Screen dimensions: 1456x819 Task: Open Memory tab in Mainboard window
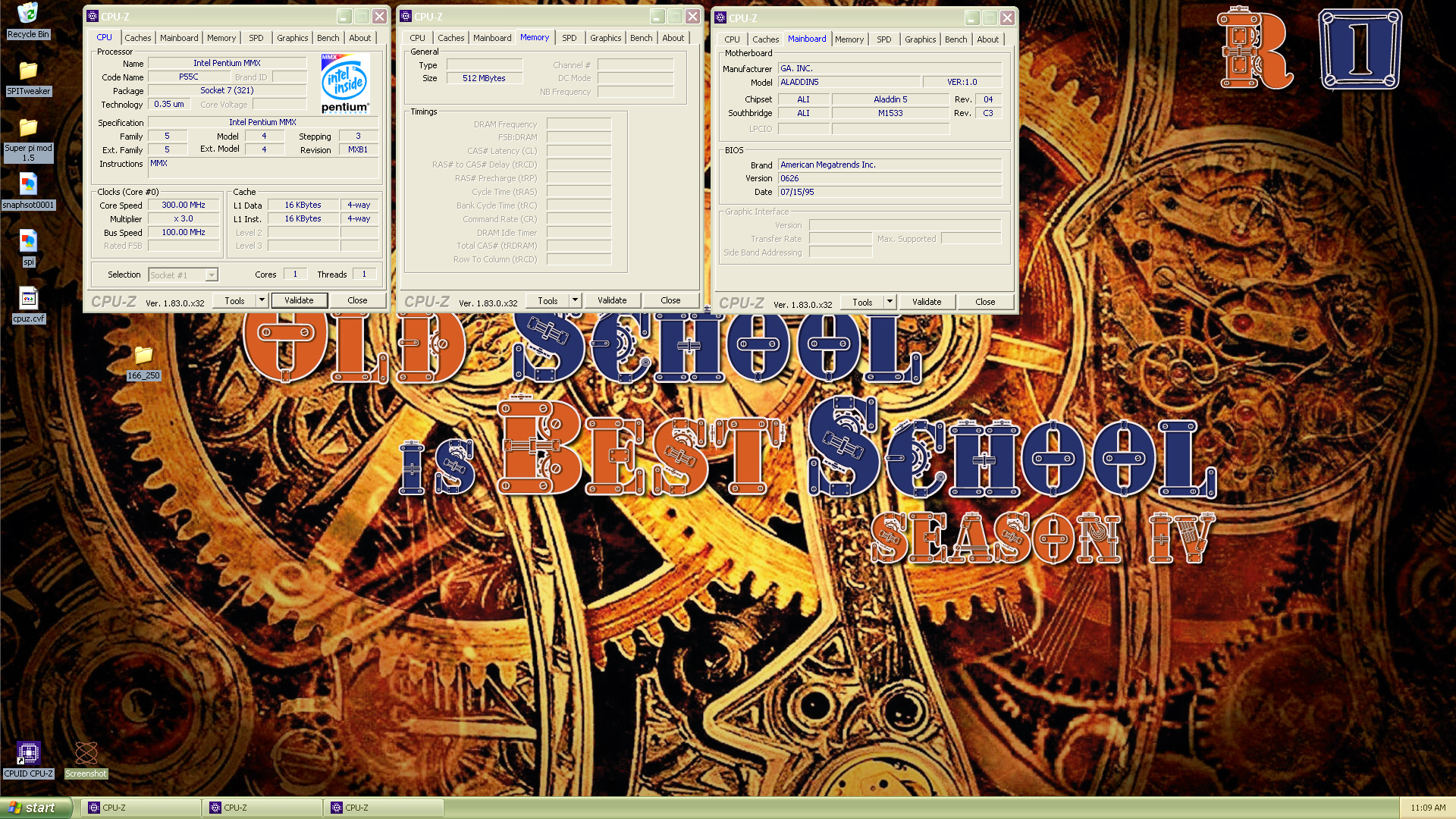coord(849,39)
